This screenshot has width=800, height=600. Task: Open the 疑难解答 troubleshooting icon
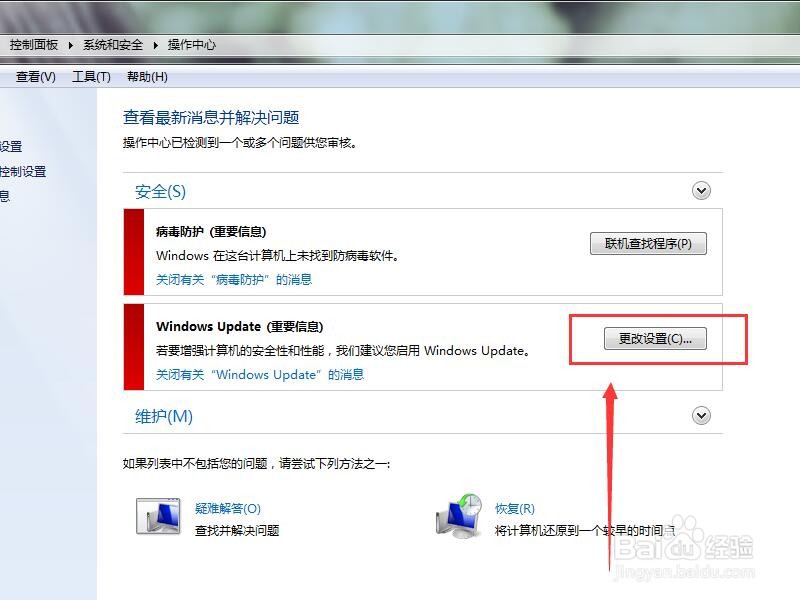click(158, 516)
